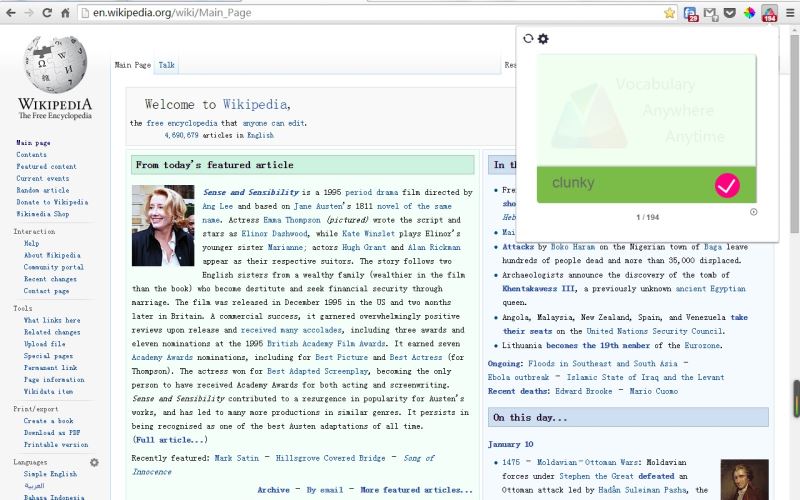
Task: Mark the word clunky as learned
Action: click(727, 185)
